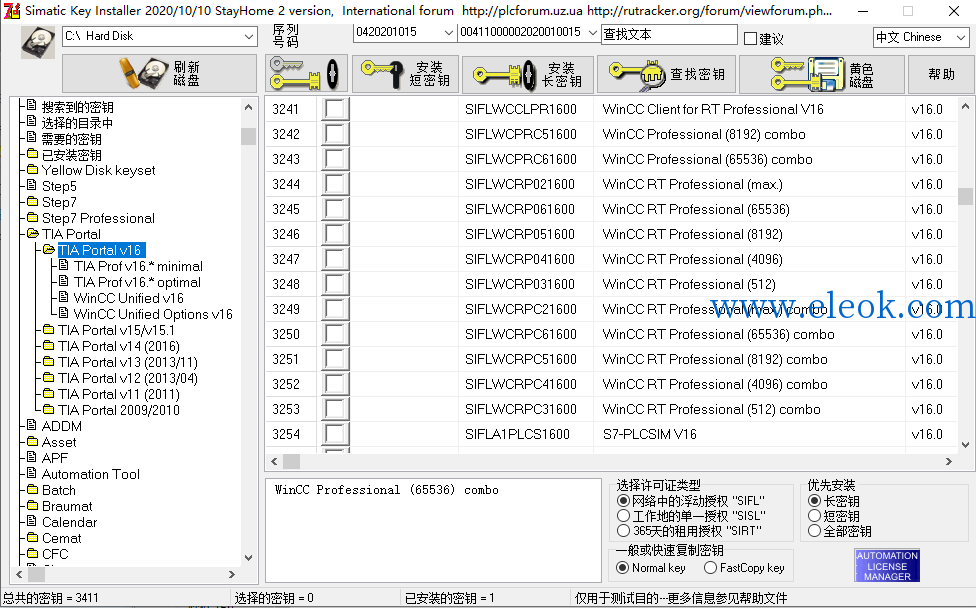Click tree panel horizontal scroll right arrow

tap(232, 574)
